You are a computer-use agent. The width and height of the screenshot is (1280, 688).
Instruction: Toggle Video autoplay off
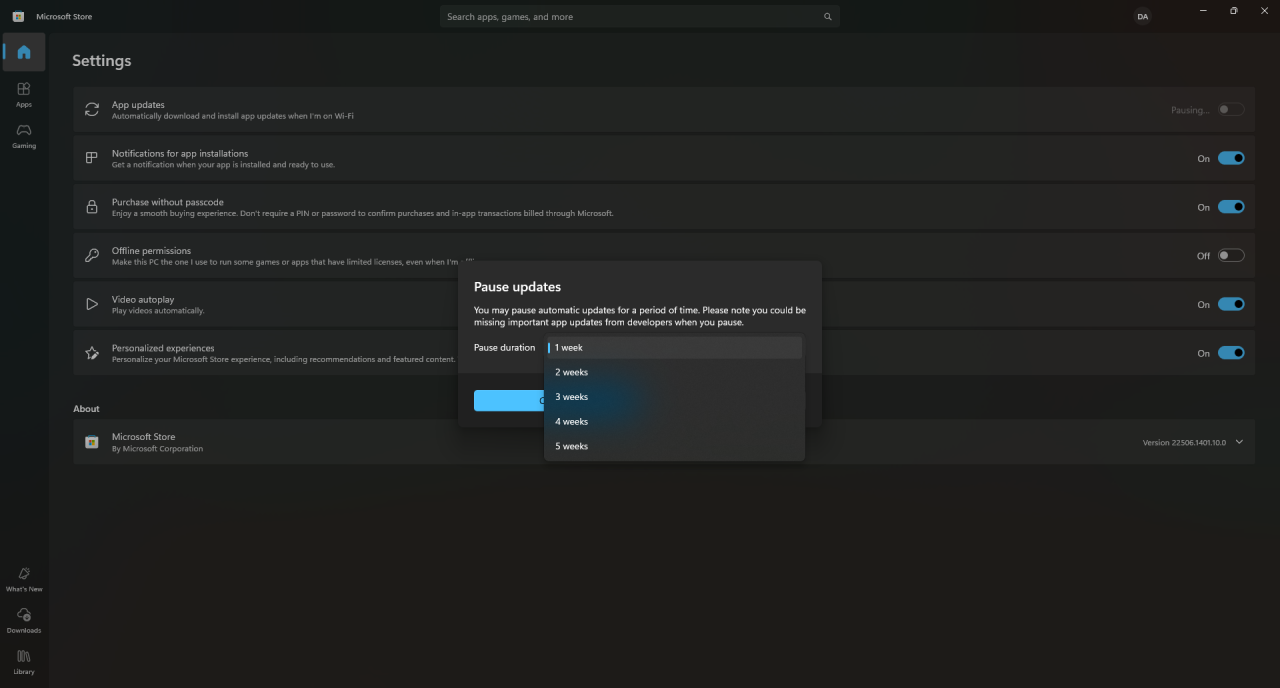1232,304
